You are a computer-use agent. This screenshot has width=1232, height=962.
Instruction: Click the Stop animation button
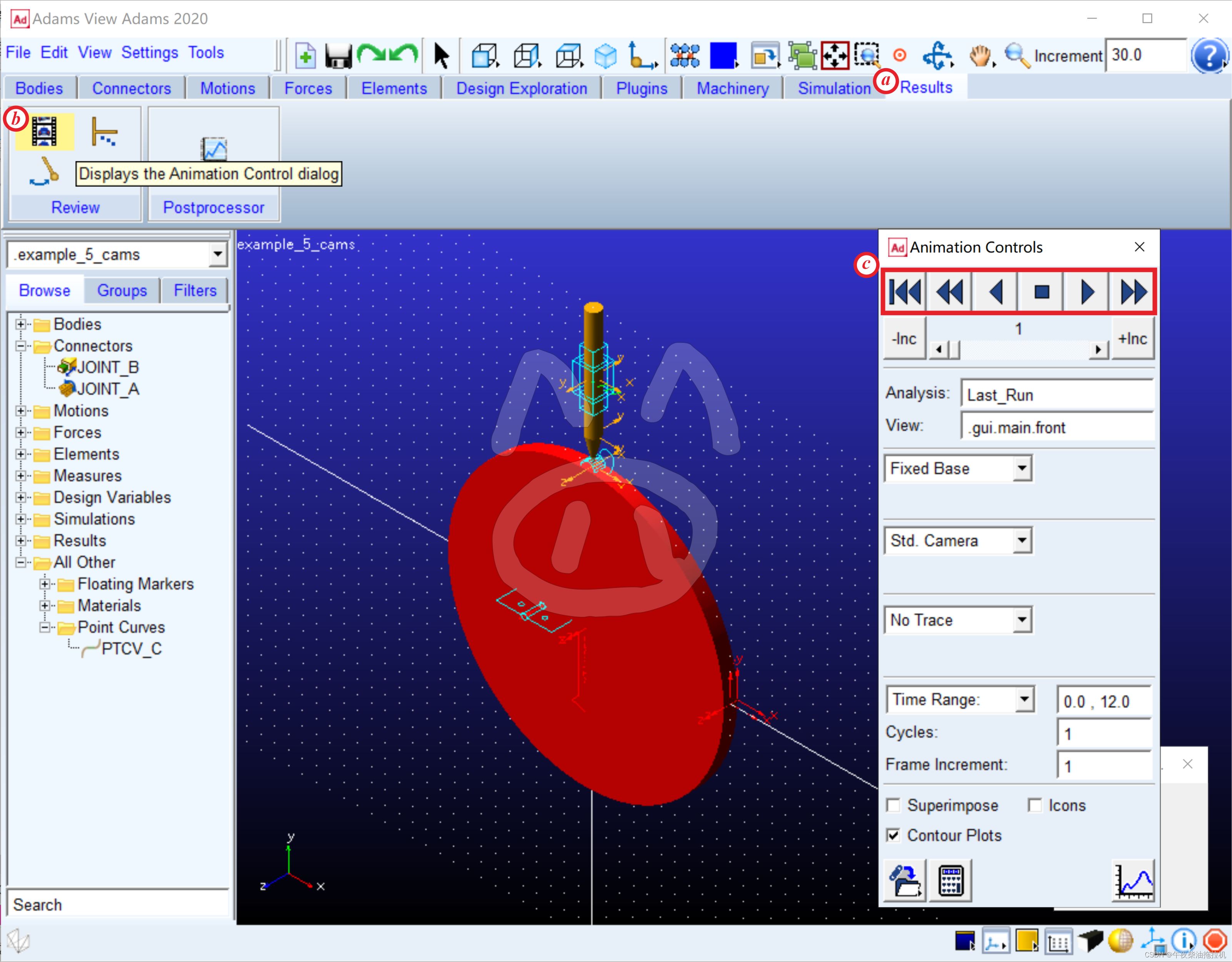1041,291
